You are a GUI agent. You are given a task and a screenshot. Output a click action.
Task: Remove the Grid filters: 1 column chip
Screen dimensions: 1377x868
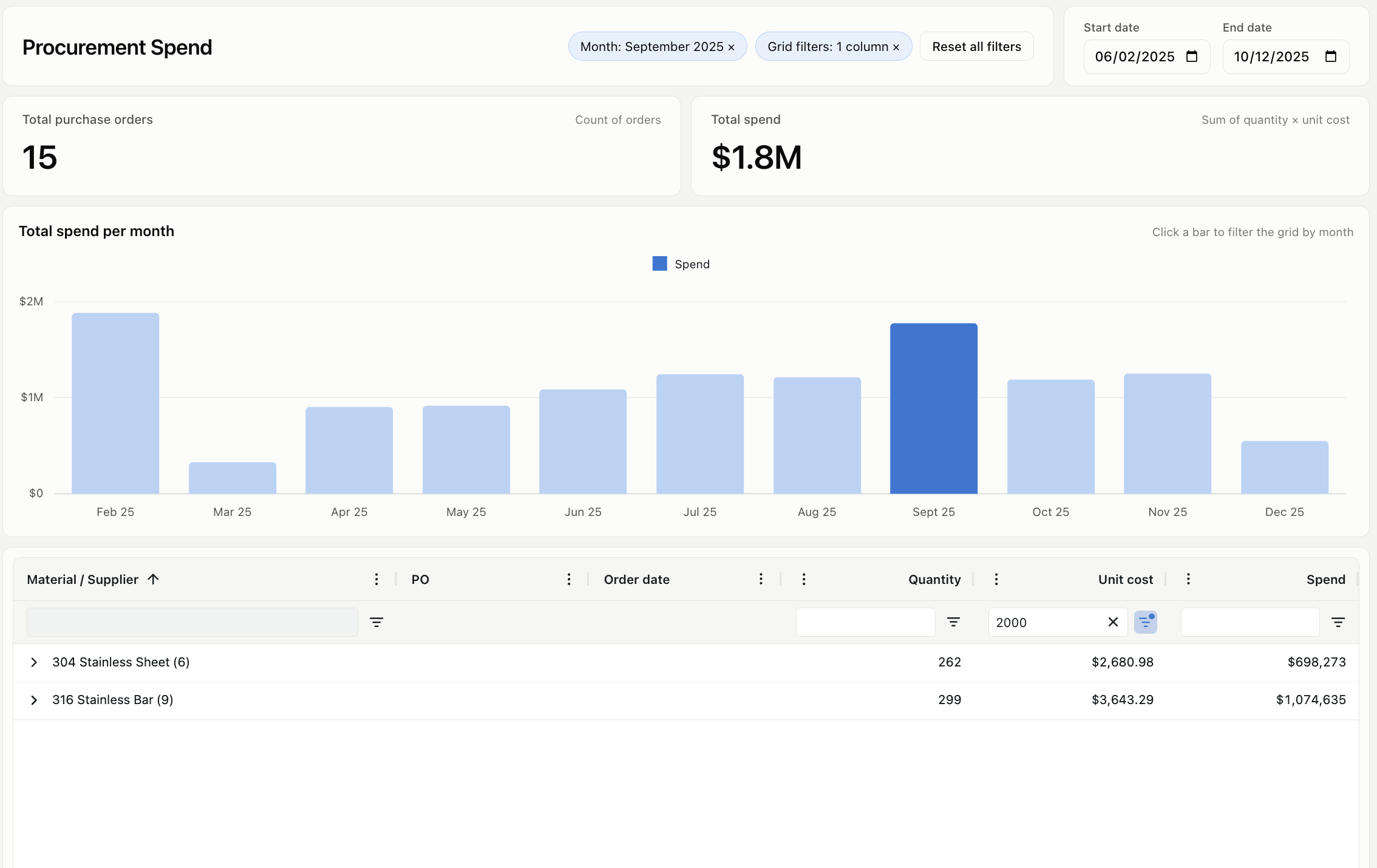(896, 47)
